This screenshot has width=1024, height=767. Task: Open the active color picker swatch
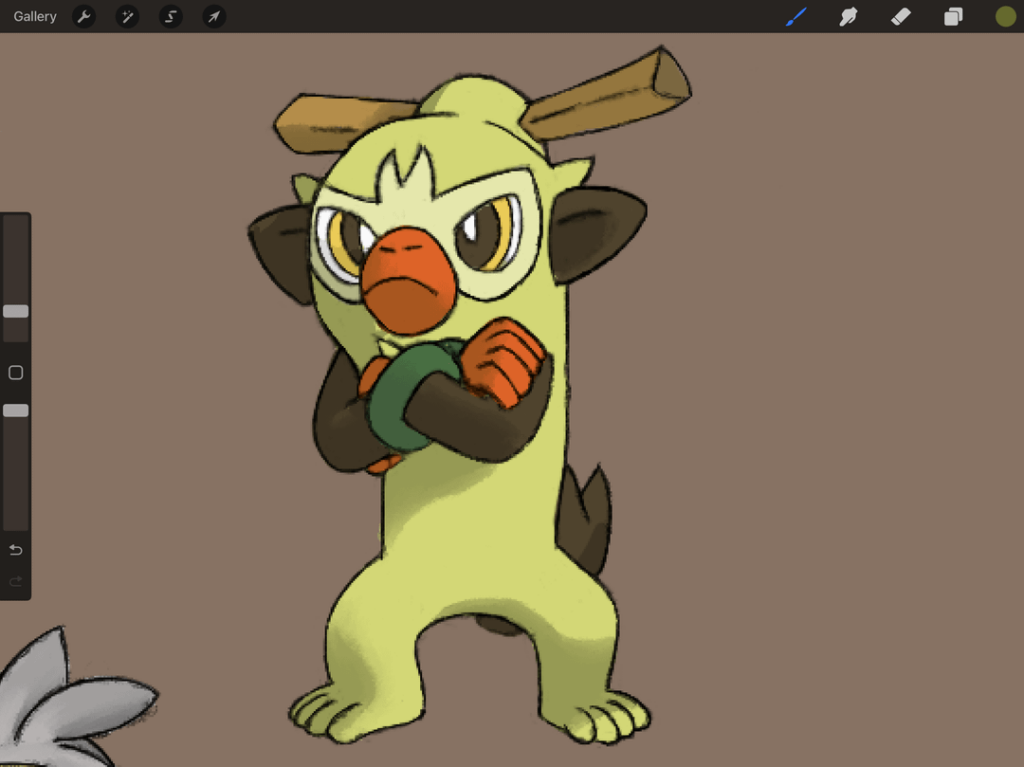click(1006, 16)
